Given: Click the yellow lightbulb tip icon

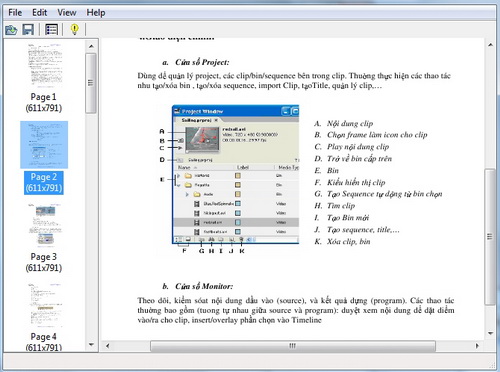Looking at the screenshot, I should (x=75, y=30).
